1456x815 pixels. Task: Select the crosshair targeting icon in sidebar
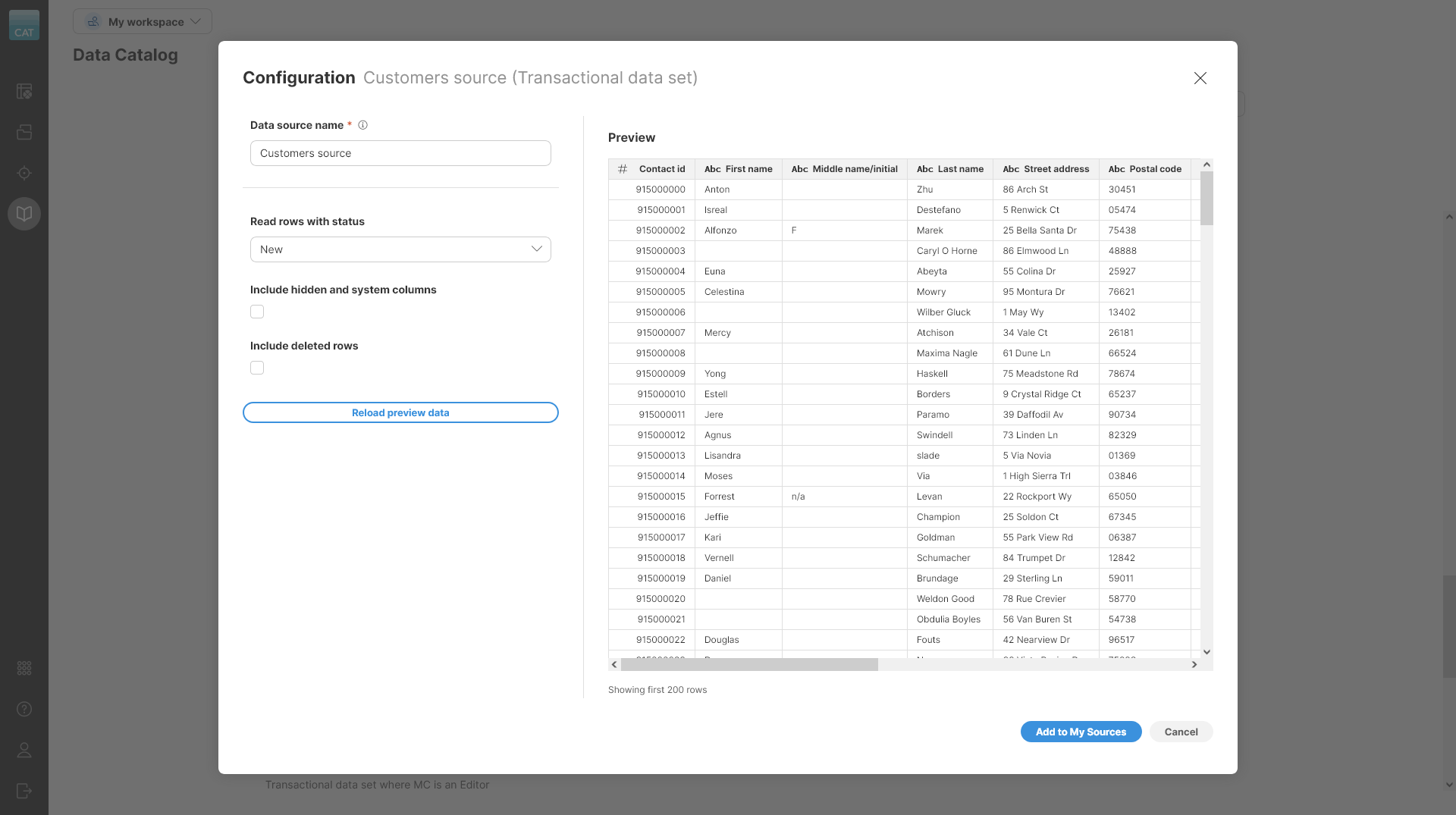24,173
